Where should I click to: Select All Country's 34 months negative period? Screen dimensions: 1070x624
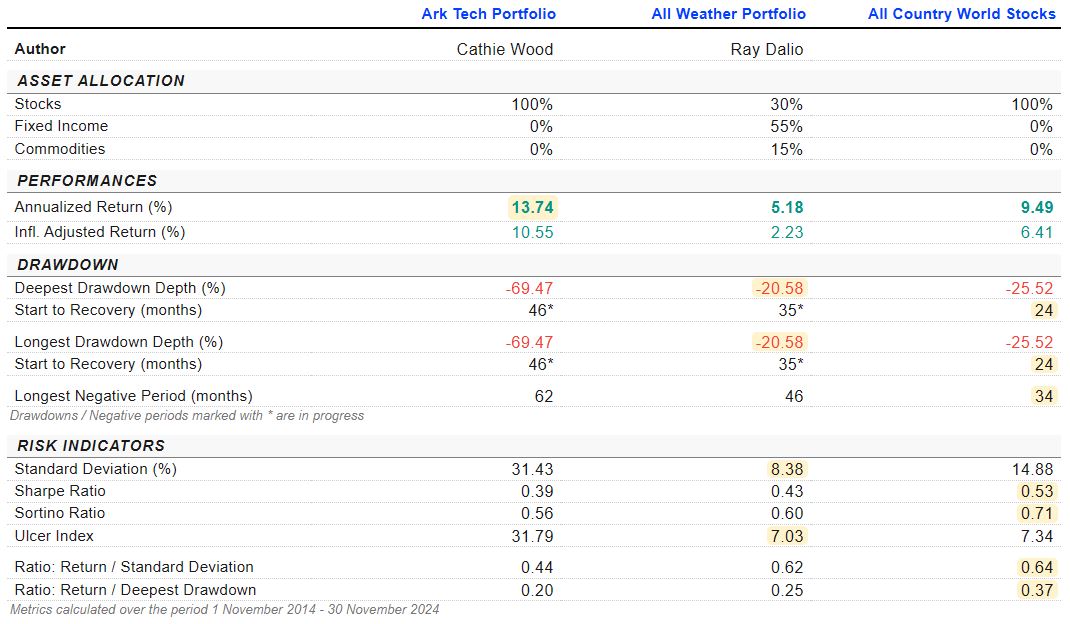1044,397
